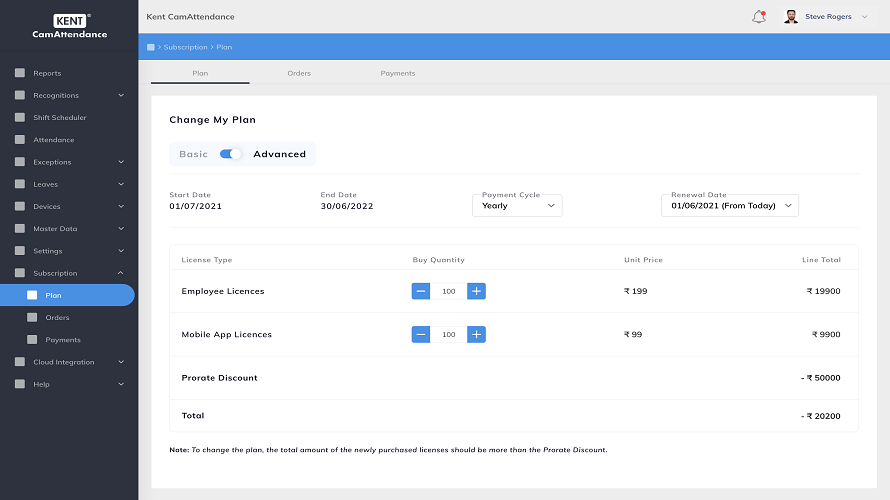This screenshot has height=500, width=890.
Task: Open the Renewal Date dropdown
Action: tap(730, 206)
